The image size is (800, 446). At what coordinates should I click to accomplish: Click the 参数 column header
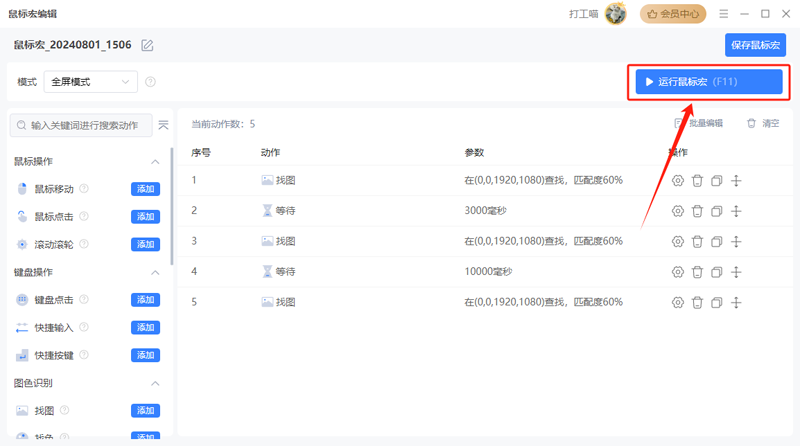click(x=474, y=152)
